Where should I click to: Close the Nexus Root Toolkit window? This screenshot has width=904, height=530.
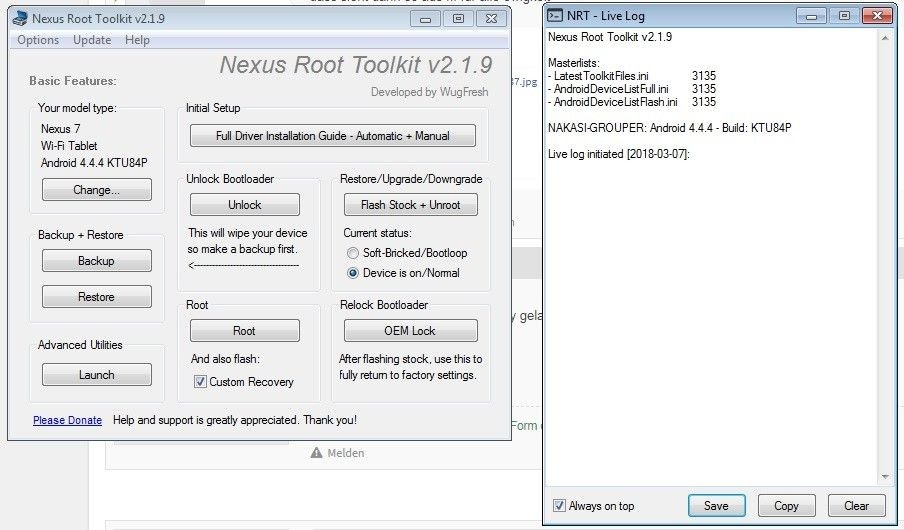[x=491, y=19]
